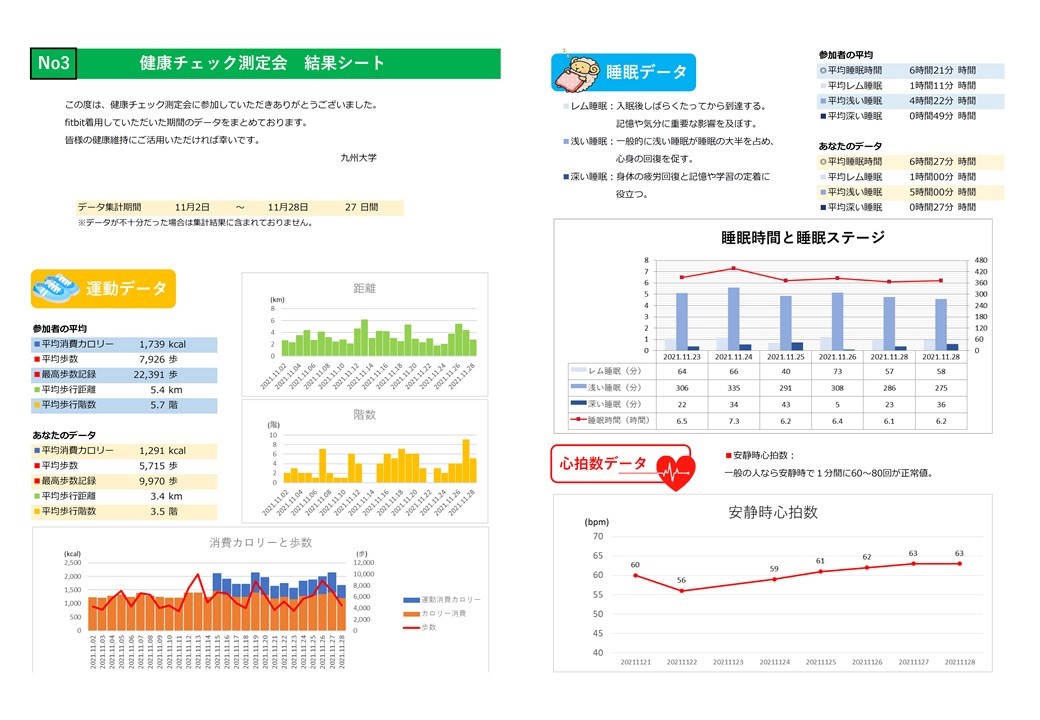Image resolution: width=1040 pixels, height=720 pixels.
Task: Click the 安静時心拍数 chart title
Action: tap(773, 512)
